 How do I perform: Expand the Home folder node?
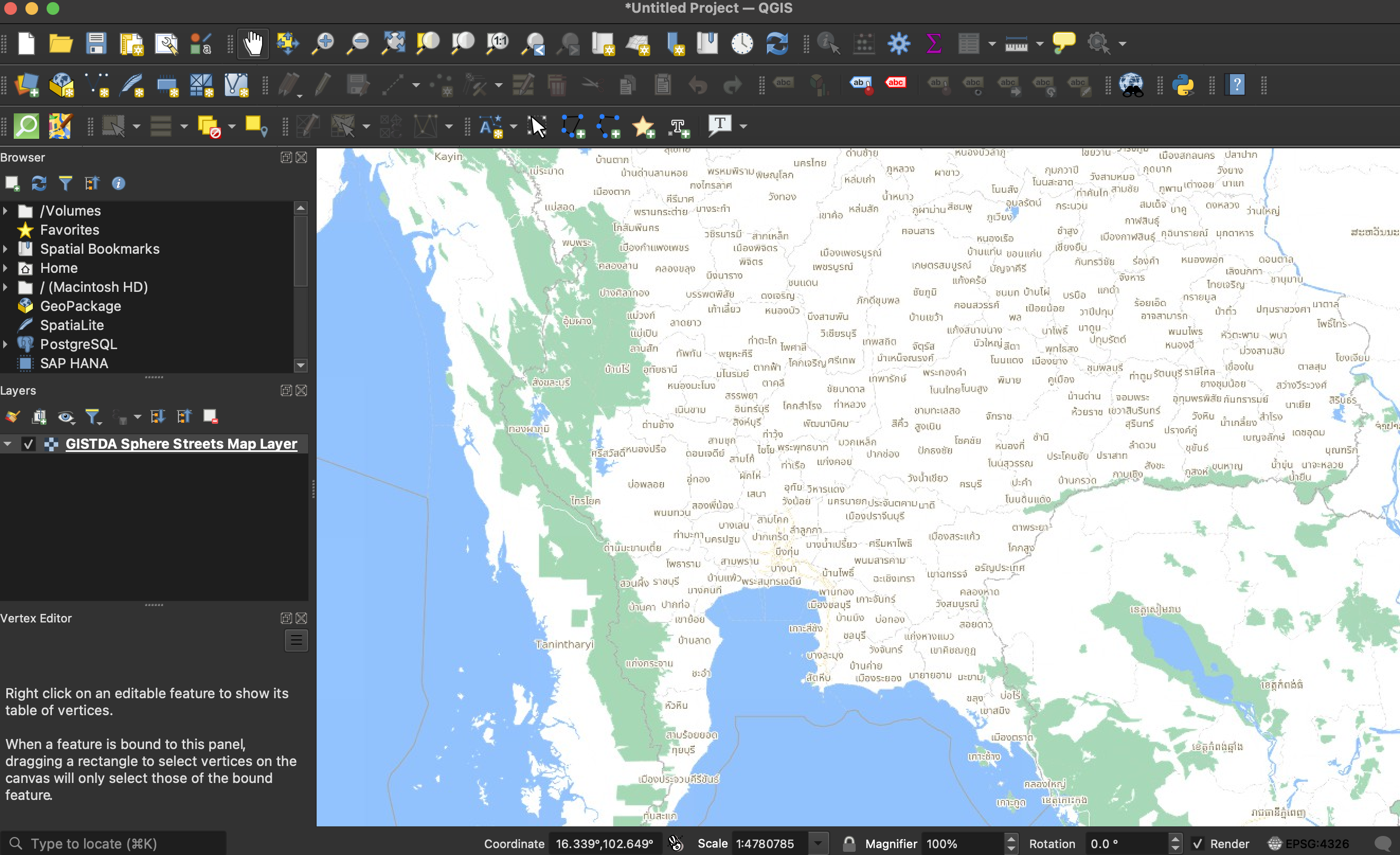(6, 268)
